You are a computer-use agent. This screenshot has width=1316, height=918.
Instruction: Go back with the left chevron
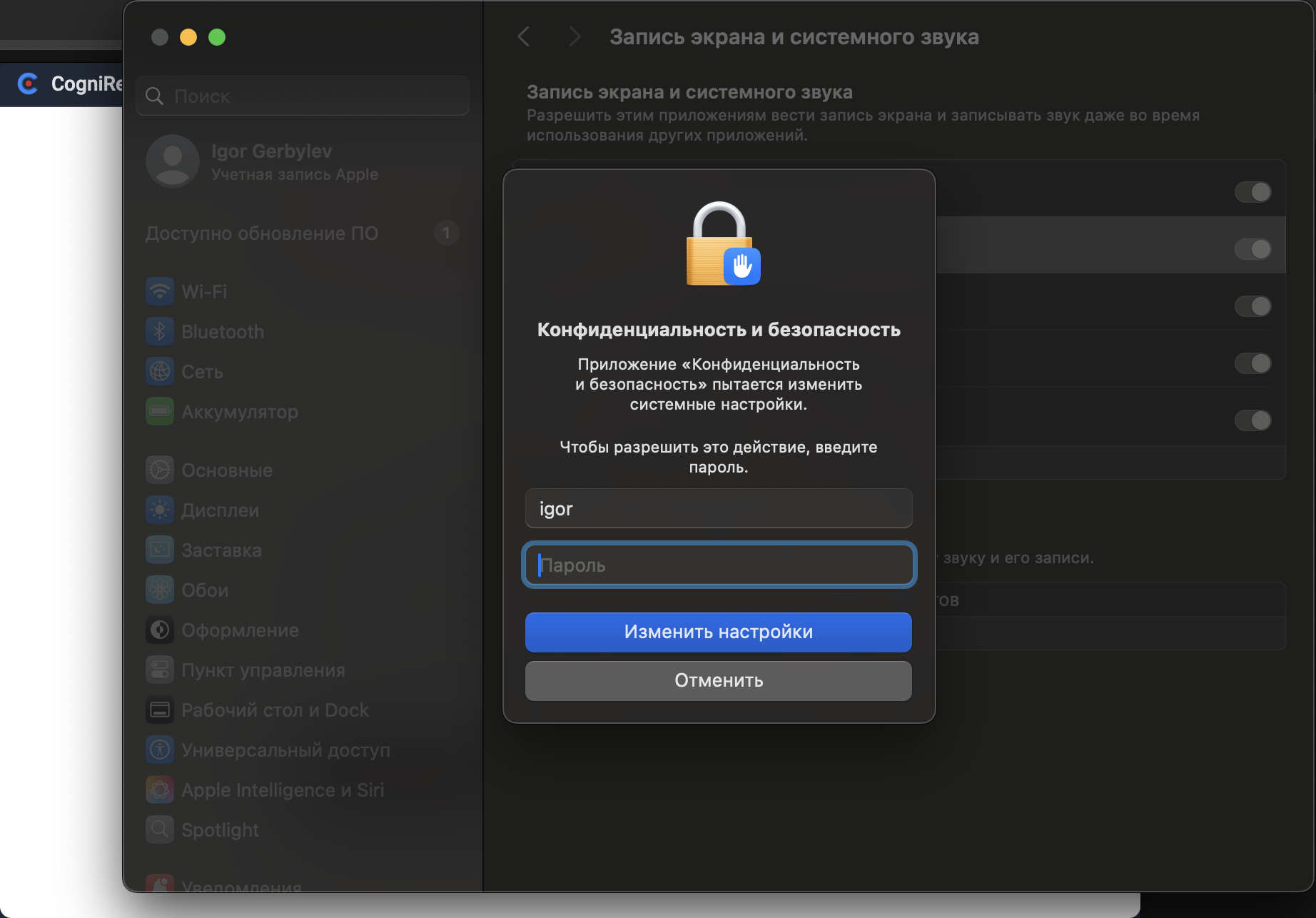[x=524, y=37]
